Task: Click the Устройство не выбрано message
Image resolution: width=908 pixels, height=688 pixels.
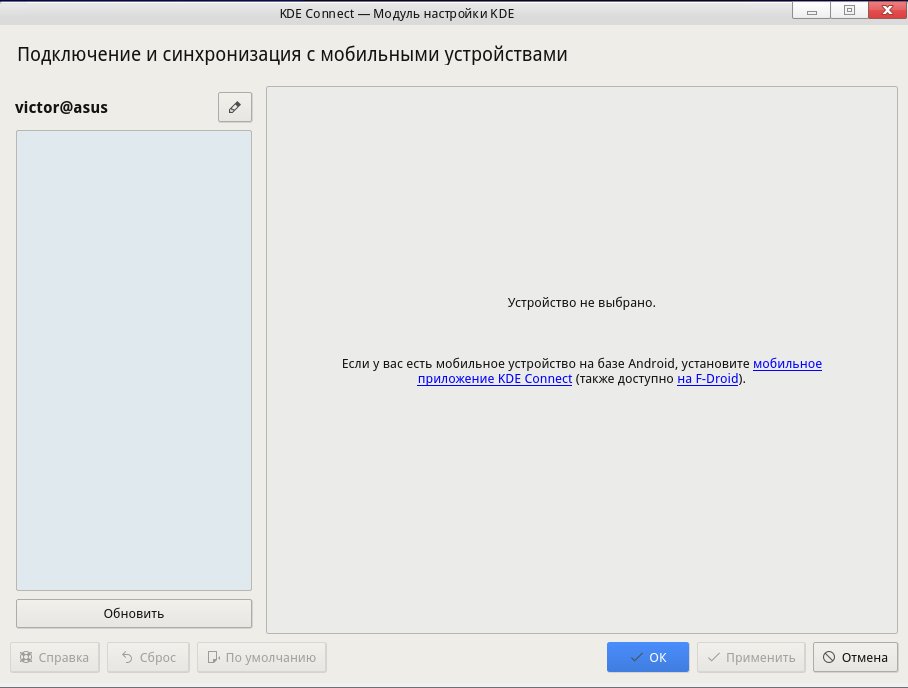Action: pyautogui.click(x=581, y=302)
